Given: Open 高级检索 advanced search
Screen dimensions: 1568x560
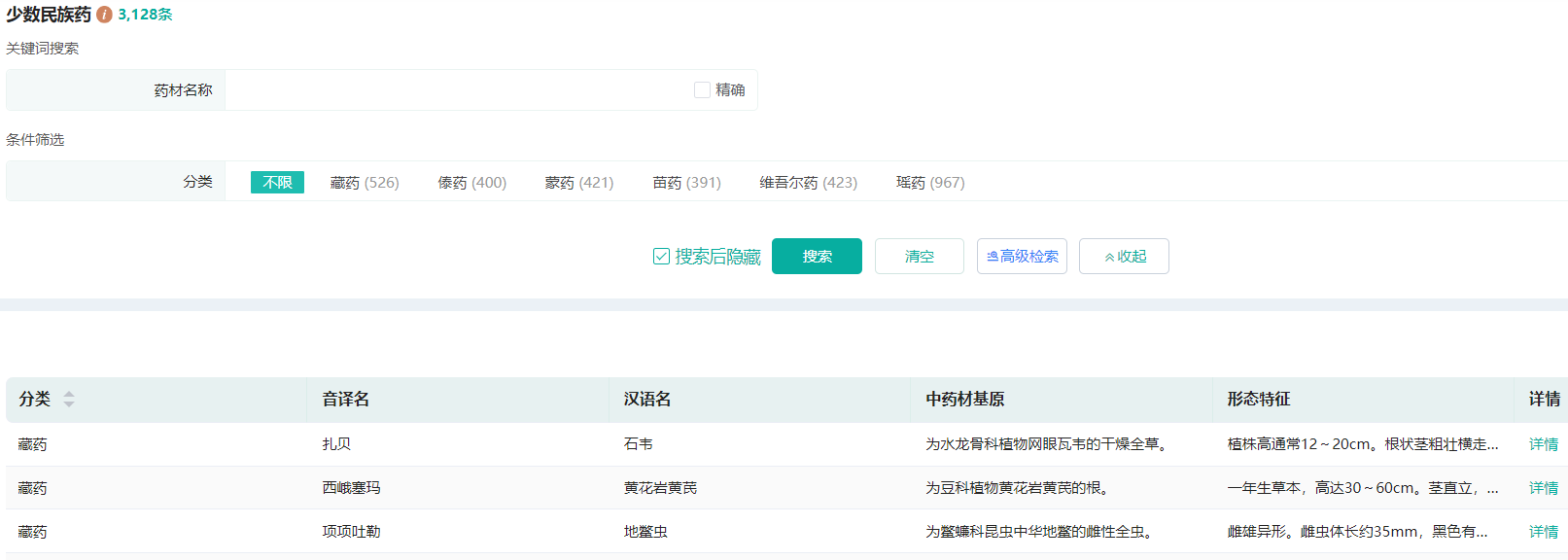Looking at the screenshot, I should point(1022,257).
